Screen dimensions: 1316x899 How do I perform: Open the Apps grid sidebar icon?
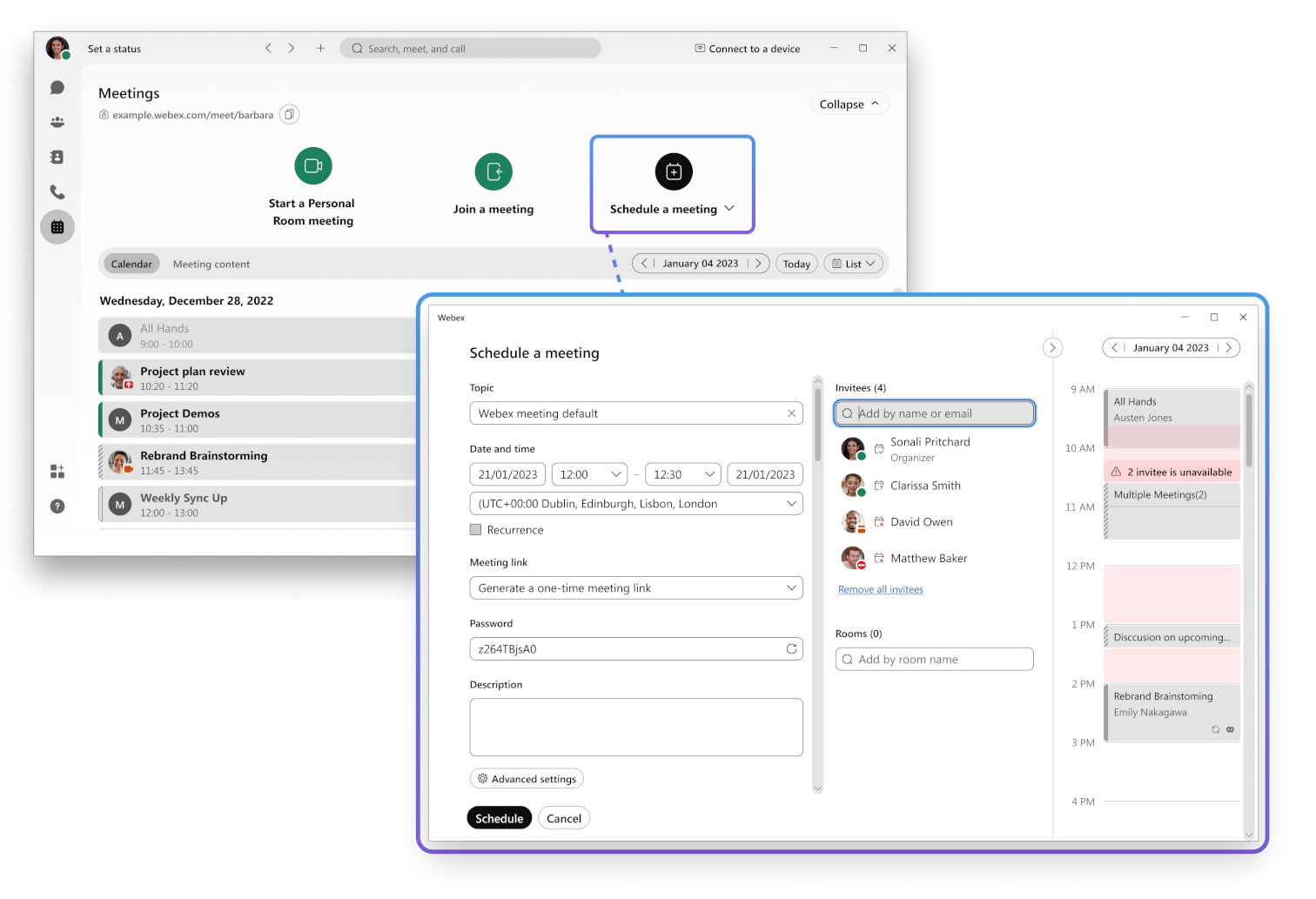coord(57,472)
